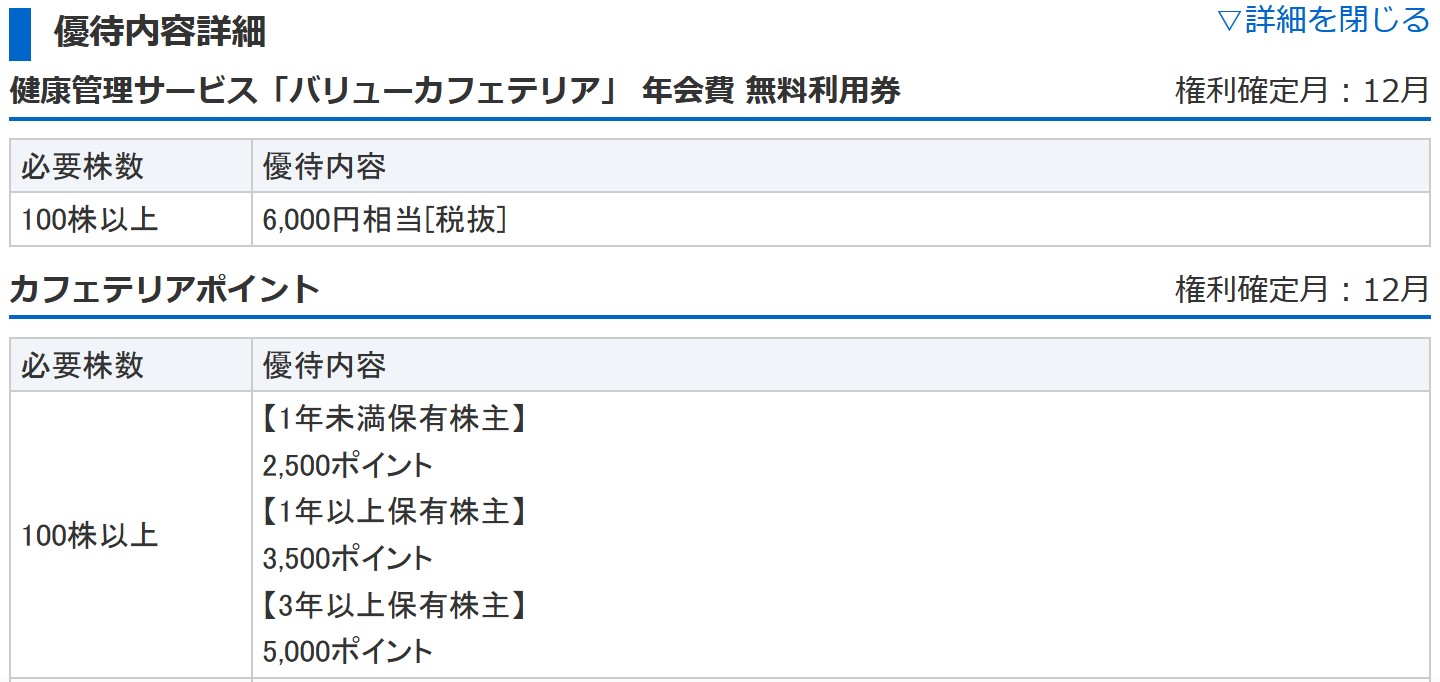Select the バリューカフェテリア 年会費 無料利用券 heading
Image resolution: width=1440 pixels, height=682 pixels.
[455, 91]
